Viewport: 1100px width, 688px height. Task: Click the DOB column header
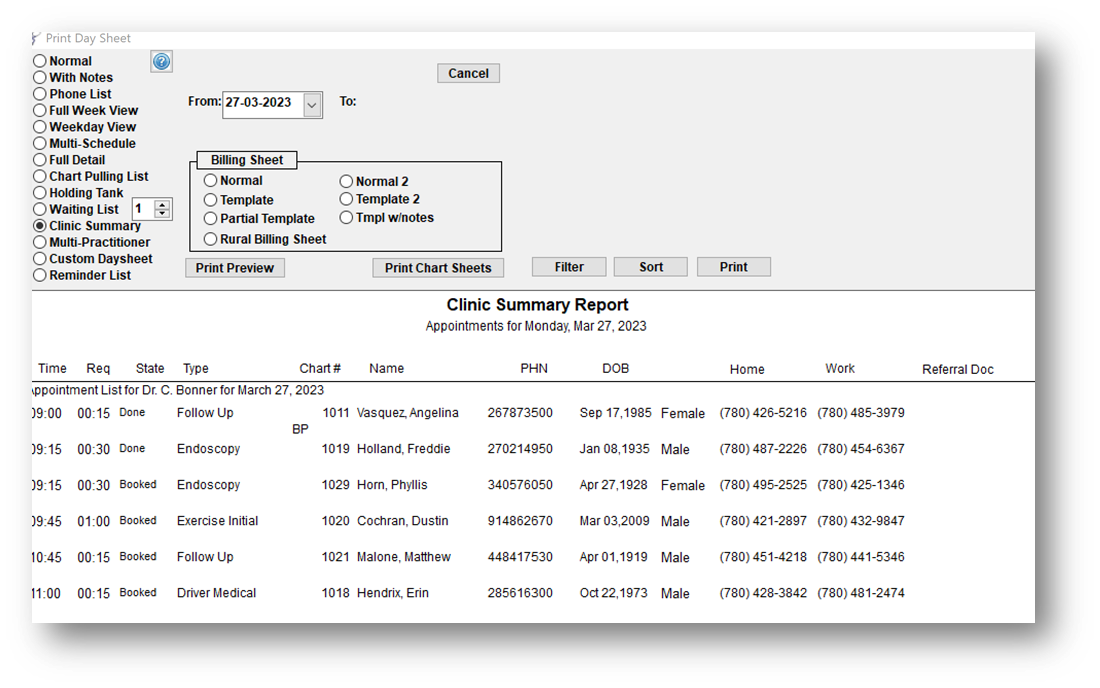(615, 368)
